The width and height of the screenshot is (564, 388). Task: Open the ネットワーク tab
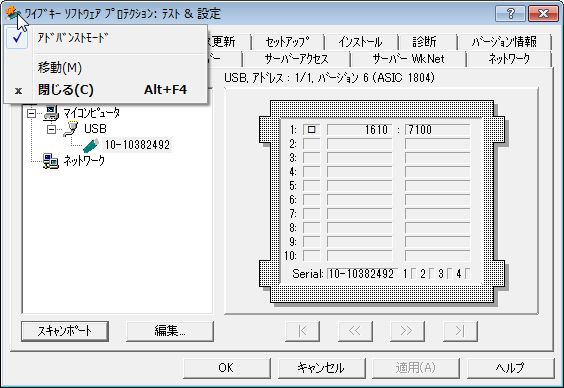[x=509, y=59]
